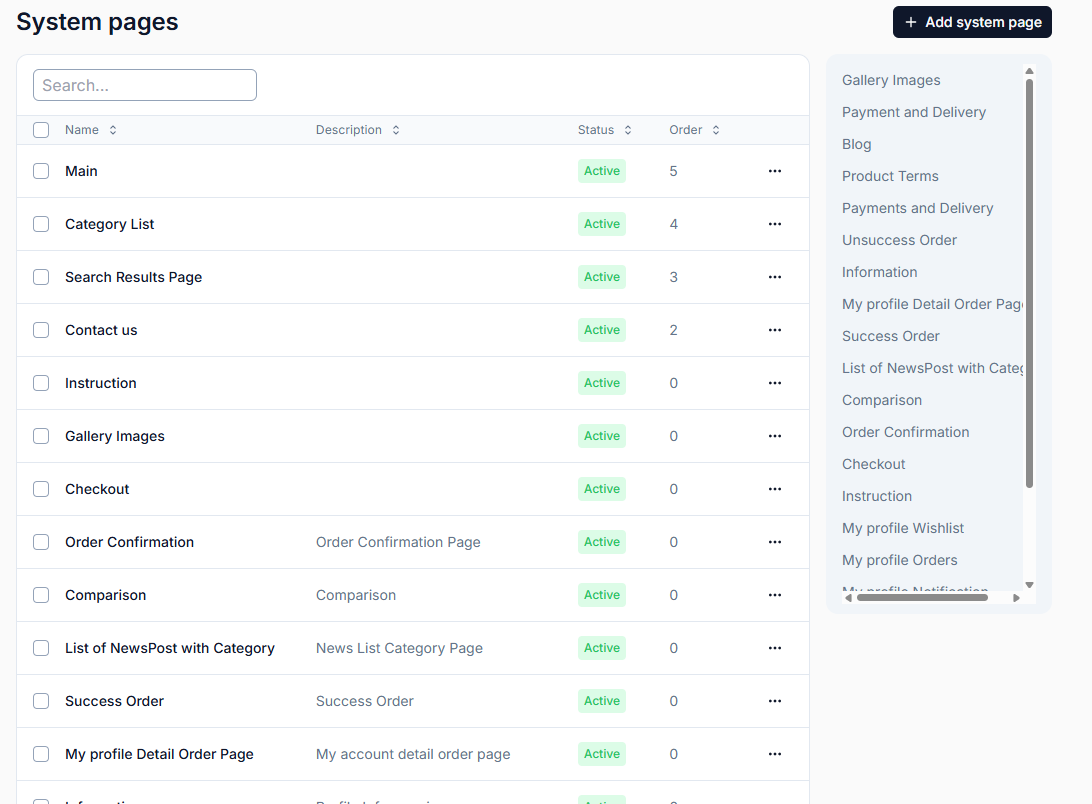This screenshot has height=804, width=1092.
Task: Sort the table by Description column
Action: (357, 130)
